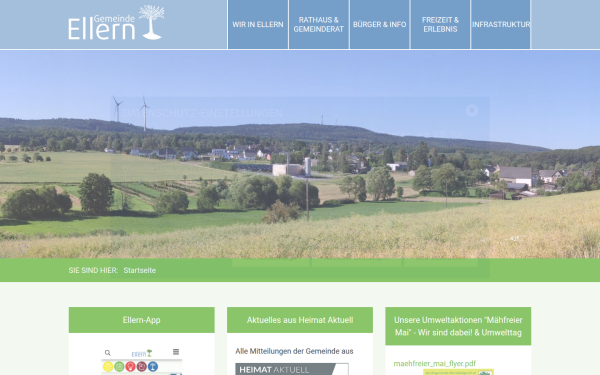Click the dark red icon in app preview
This screenshot has height=375, width=600.
[x=142, y=367]
